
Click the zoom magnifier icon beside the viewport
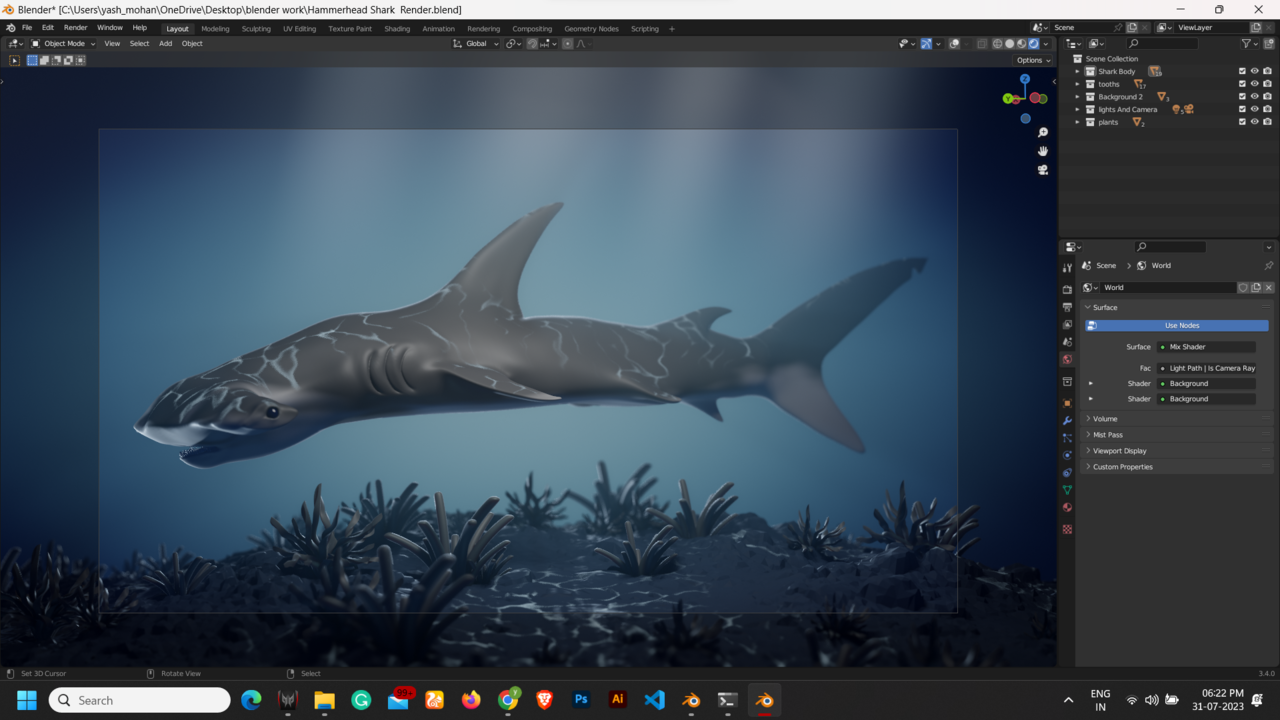[x=1043, y=131]
